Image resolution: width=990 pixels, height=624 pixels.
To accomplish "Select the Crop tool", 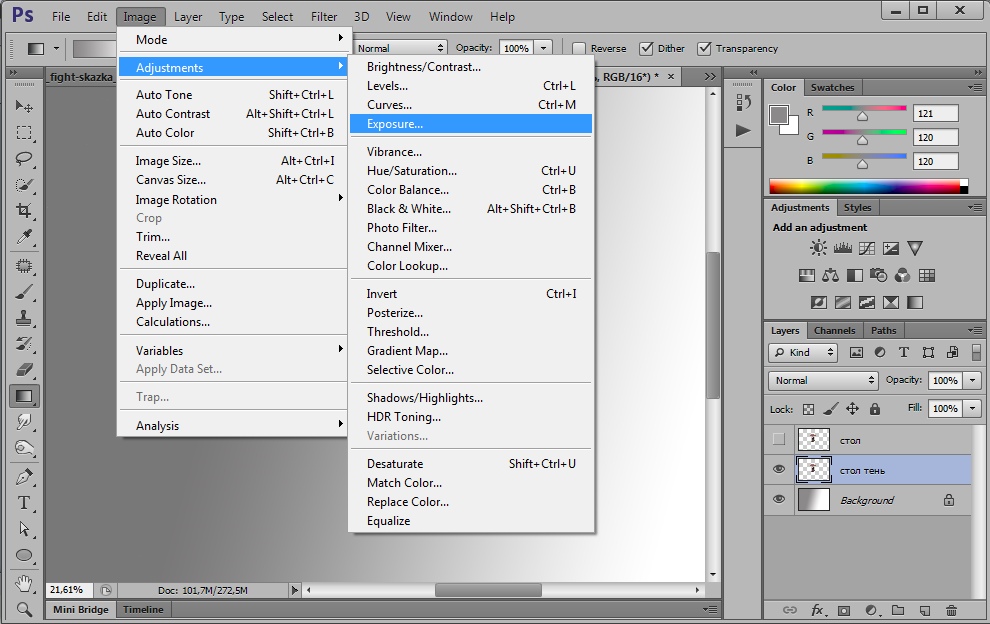I will pos(24,210).
